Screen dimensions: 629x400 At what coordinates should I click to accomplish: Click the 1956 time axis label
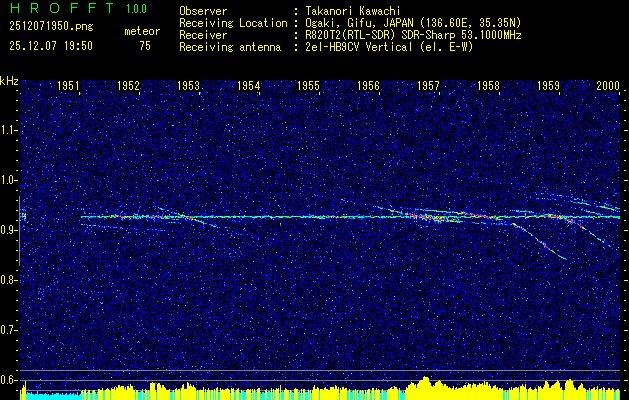368,86
